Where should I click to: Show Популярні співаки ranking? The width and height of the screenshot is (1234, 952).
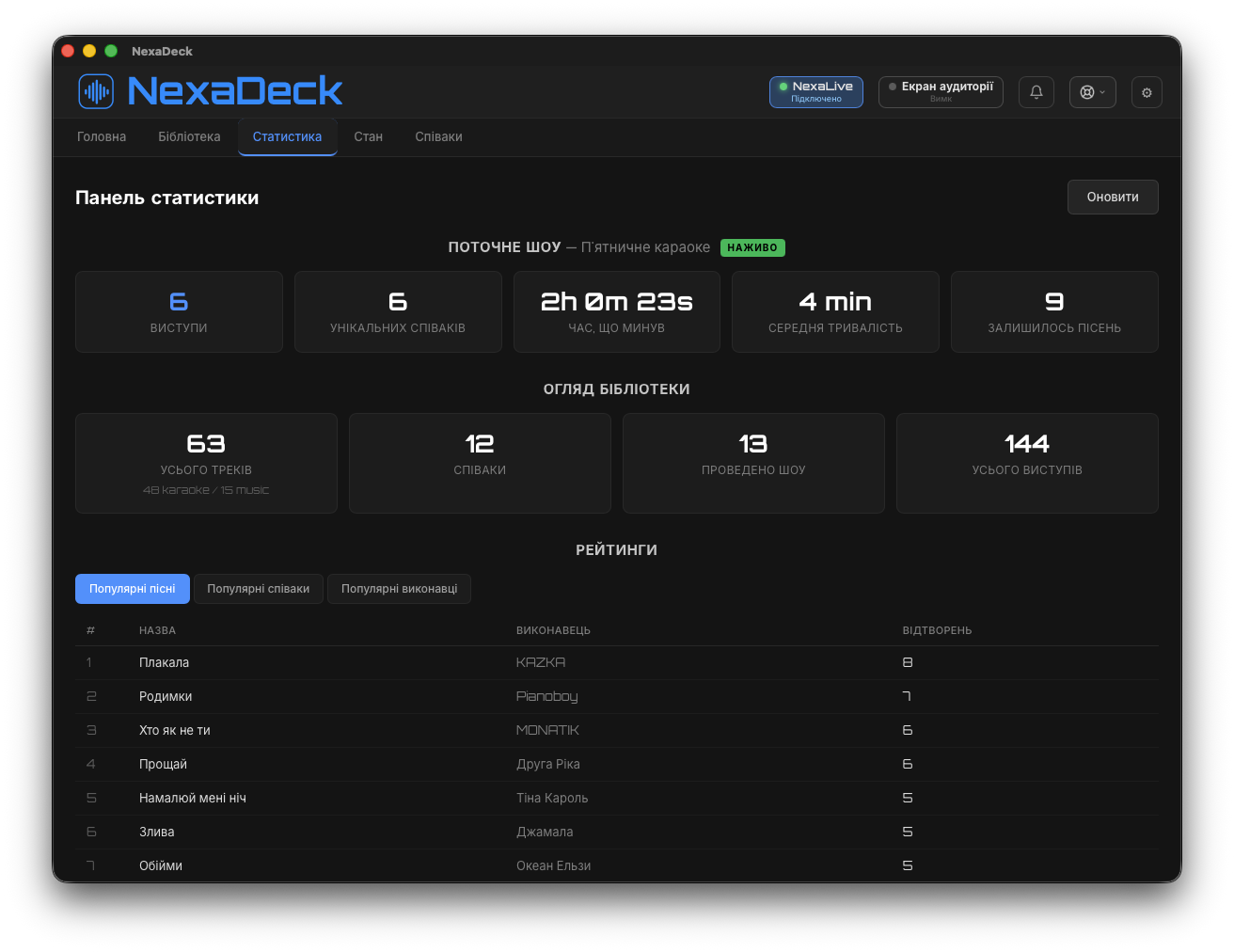[259, 589]
